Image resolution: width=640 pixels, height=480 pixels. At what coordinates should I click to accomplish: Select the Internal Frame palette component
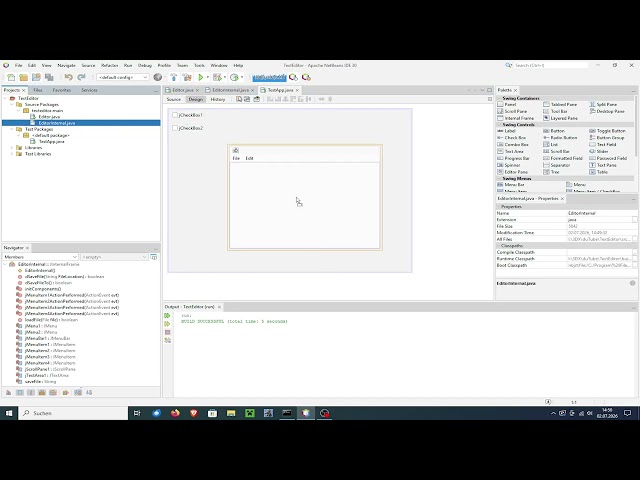[516, 118]
